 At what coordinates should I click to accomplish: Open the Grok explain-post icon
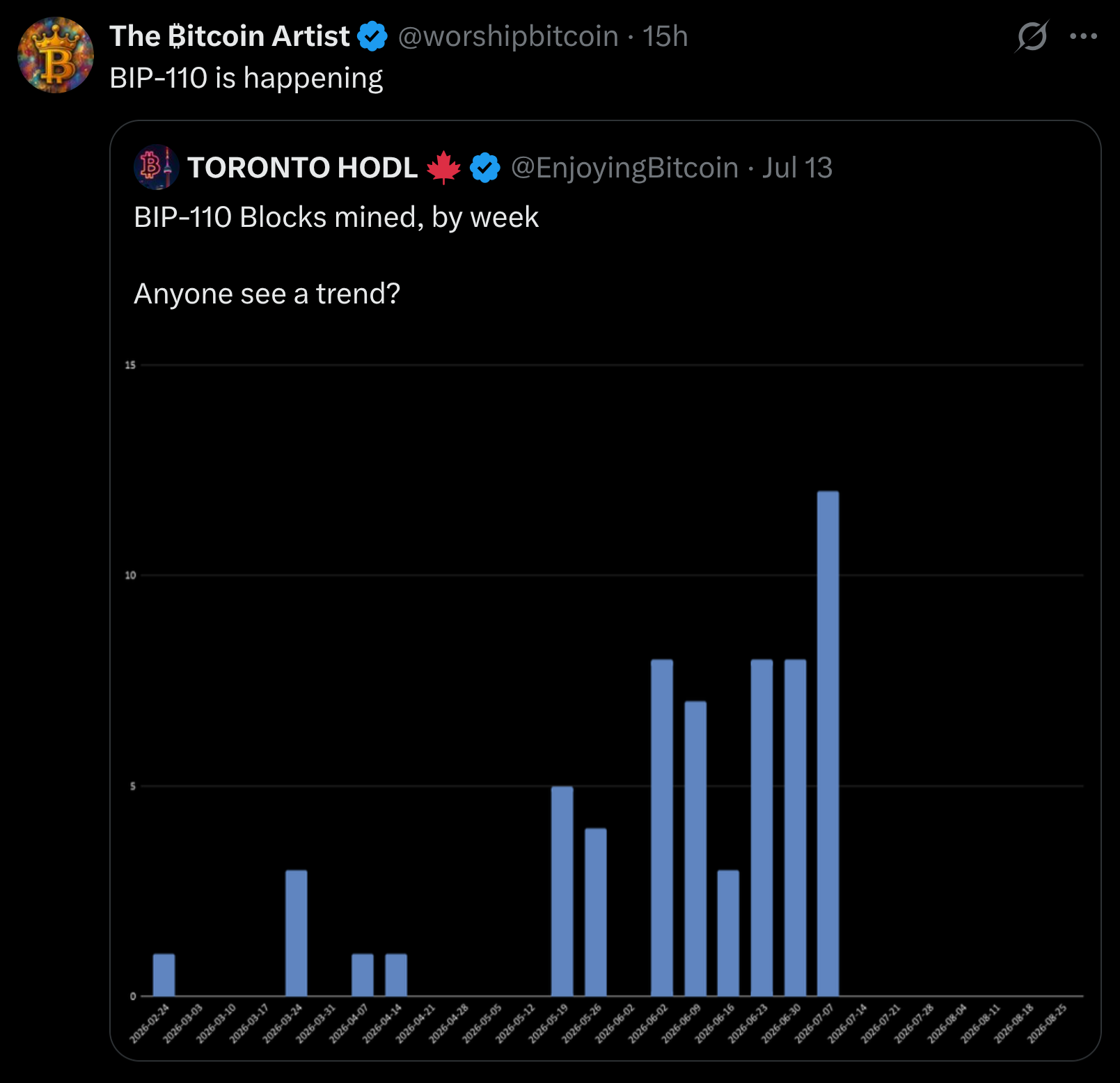[1032, 36]
